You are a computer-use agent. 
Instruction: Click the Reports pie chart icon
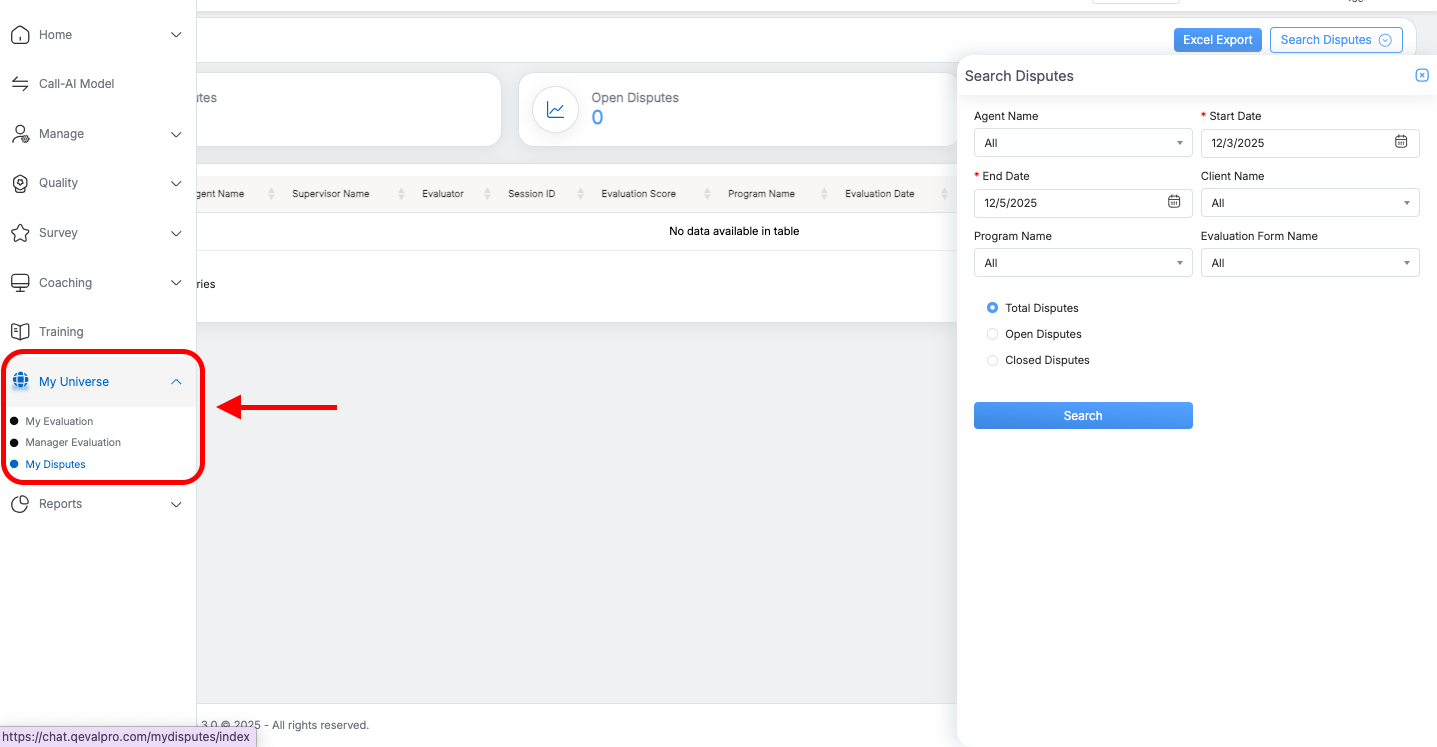20,504
